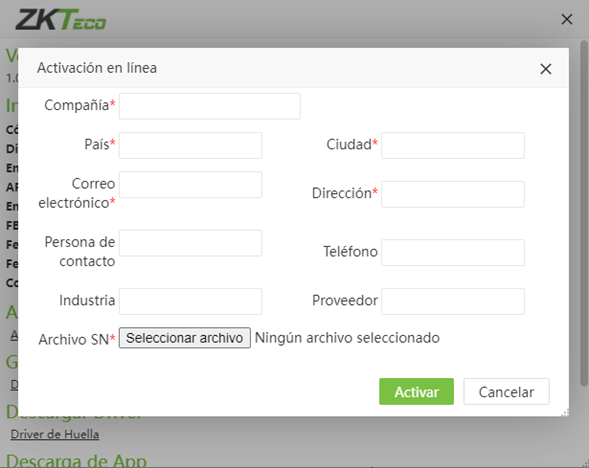Click the Descarga de App heading
Screen dimensions: 589x468
point(76,460)
